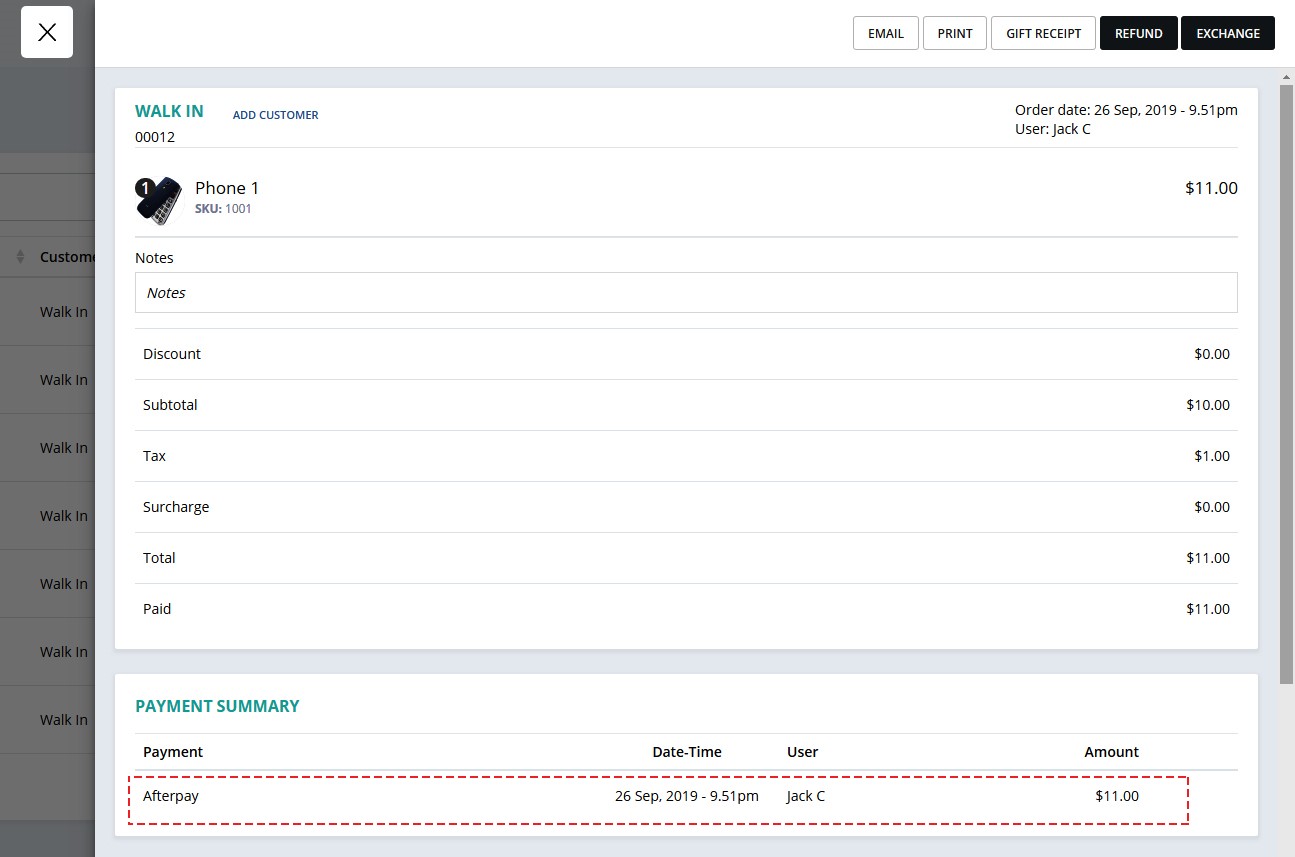Click ADD CUSTOMER link
The height and width of the screenshot is (857, 1295).
pos(275,115)
